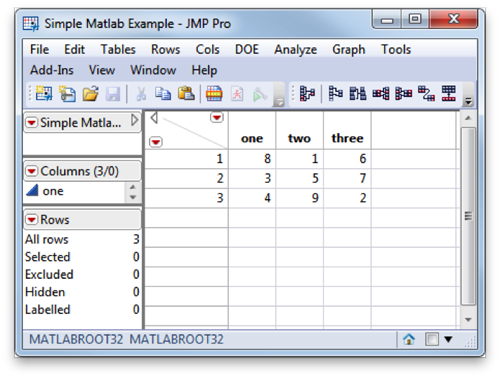Screen dimensions: 500x378
Task: Open a file with the folder icon
Action: (x=90, y=94)
